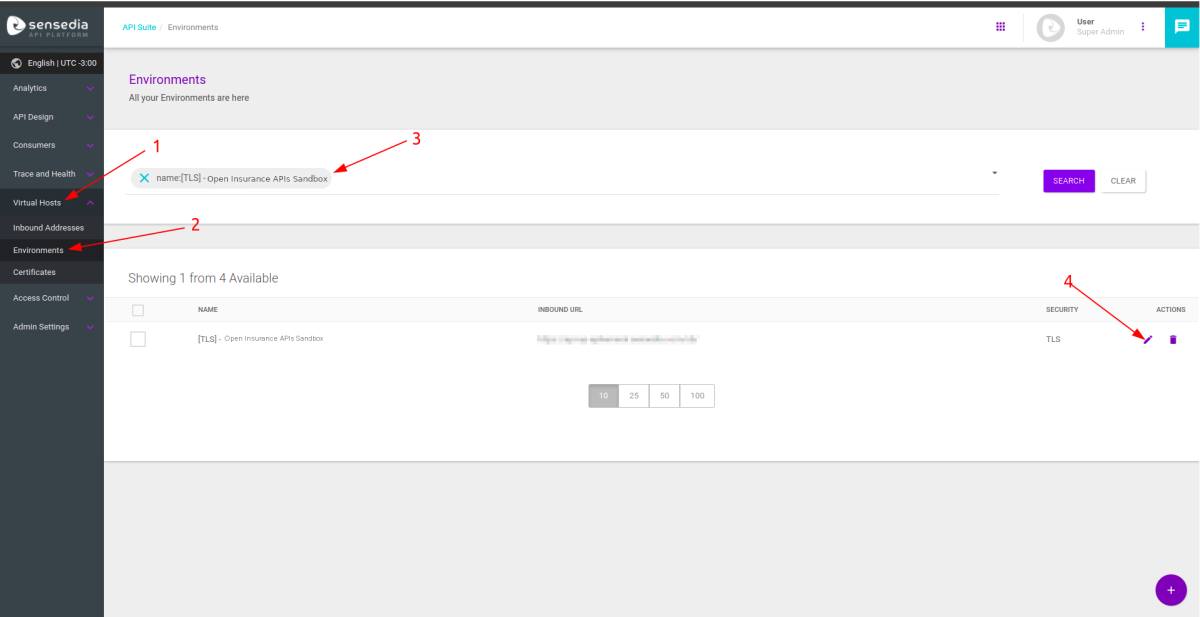Open the user options kebab menu
The height and width of the screenshot is (617, 1200).
(x=1143, y=27)
